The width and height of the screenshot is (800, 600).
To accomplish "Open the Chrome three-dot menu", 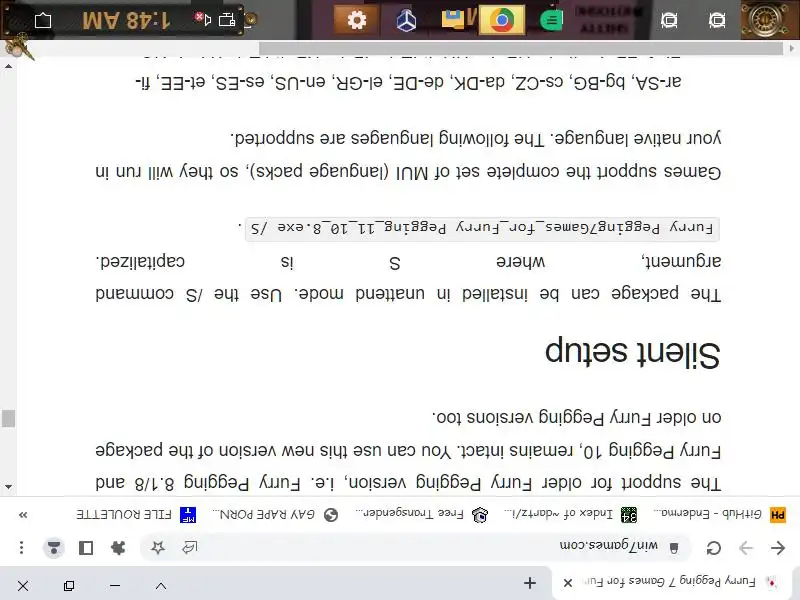I will (21, 548).
